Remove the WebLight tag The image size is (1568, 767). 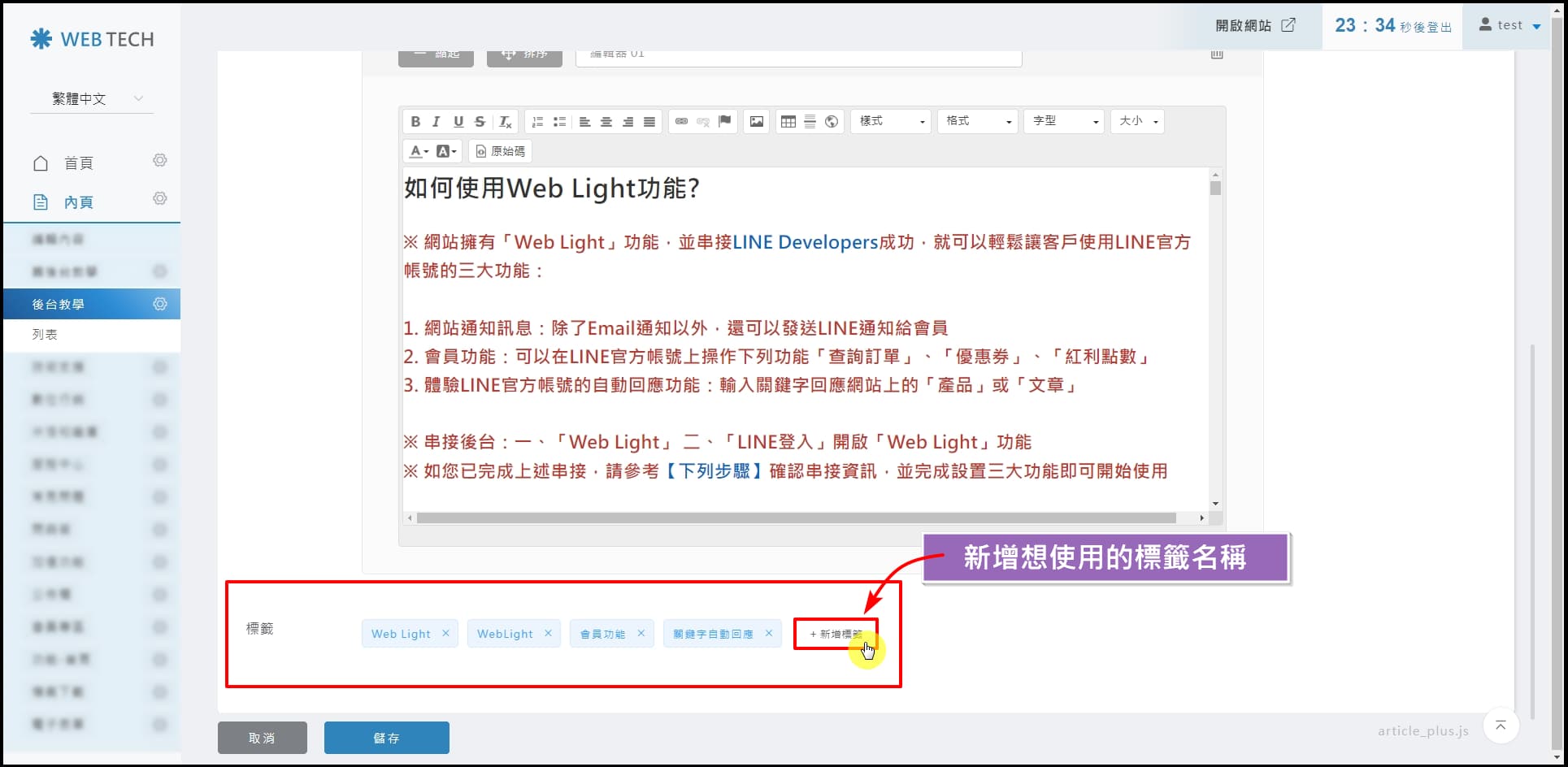click(548, 634)
